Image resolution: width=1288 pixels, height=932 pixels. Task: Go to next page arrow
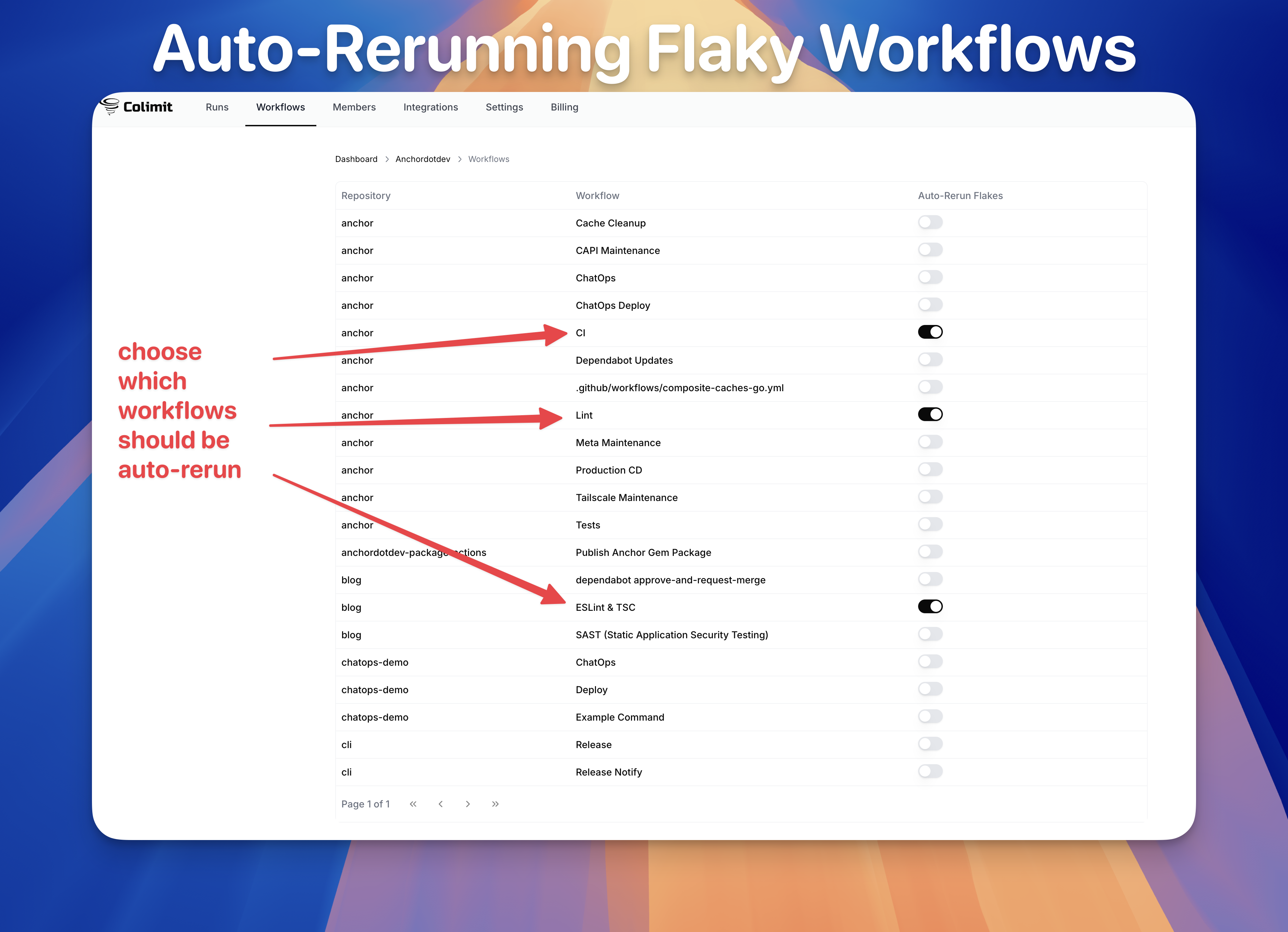coord(468,804)
